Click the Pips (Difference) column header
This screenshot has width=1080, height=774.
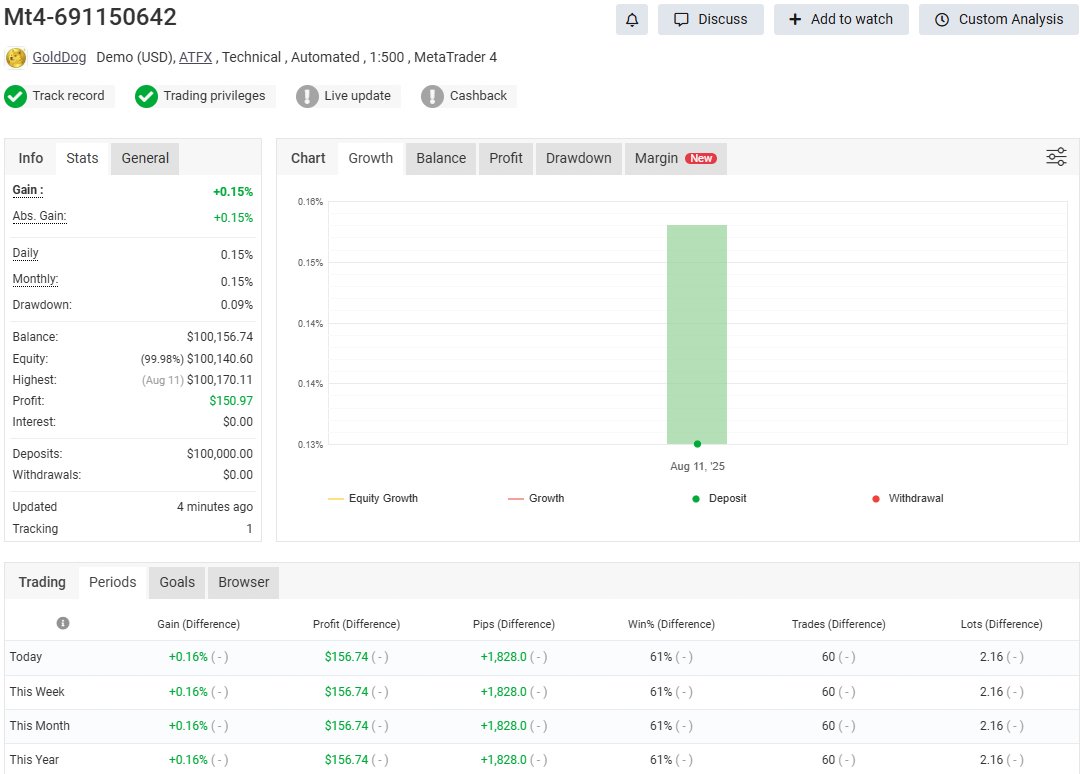pos(514,624)
